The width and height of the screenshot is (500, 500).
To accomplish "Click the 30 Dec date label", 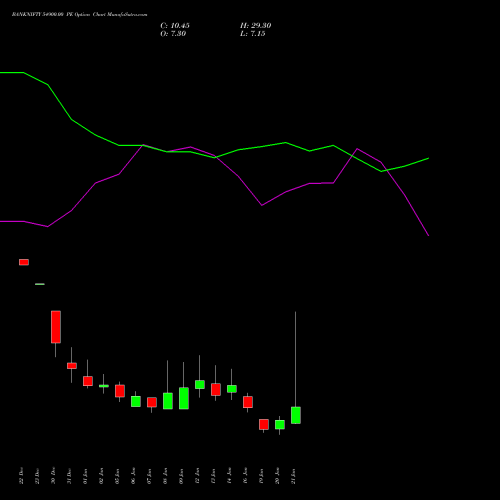I will (54, 476).
